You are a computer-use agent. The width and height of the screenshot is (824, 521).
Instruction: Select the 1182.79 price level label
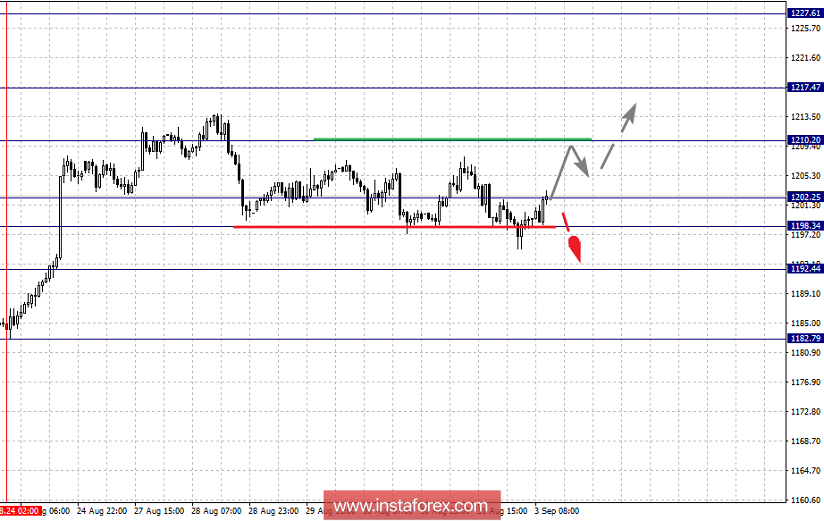tap(805, 338)
